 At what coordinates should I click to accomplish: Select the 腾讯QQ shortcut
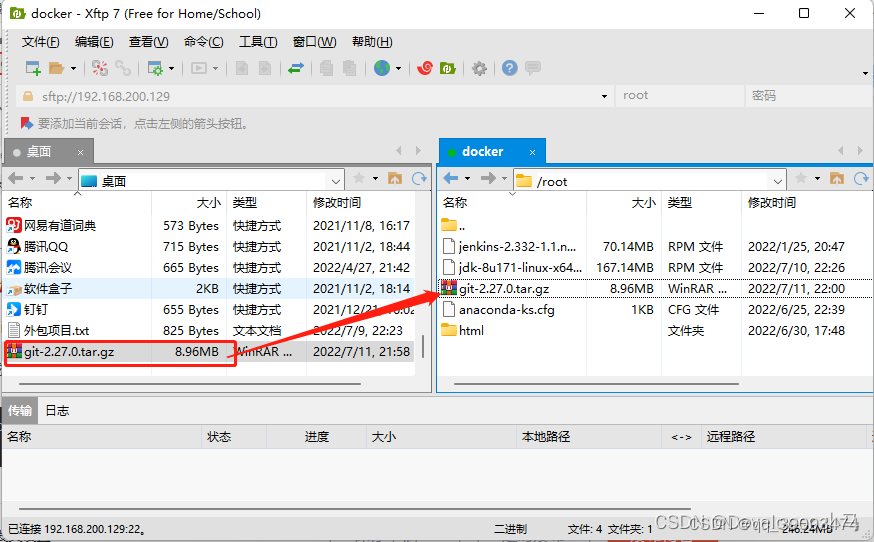(209, 246)
